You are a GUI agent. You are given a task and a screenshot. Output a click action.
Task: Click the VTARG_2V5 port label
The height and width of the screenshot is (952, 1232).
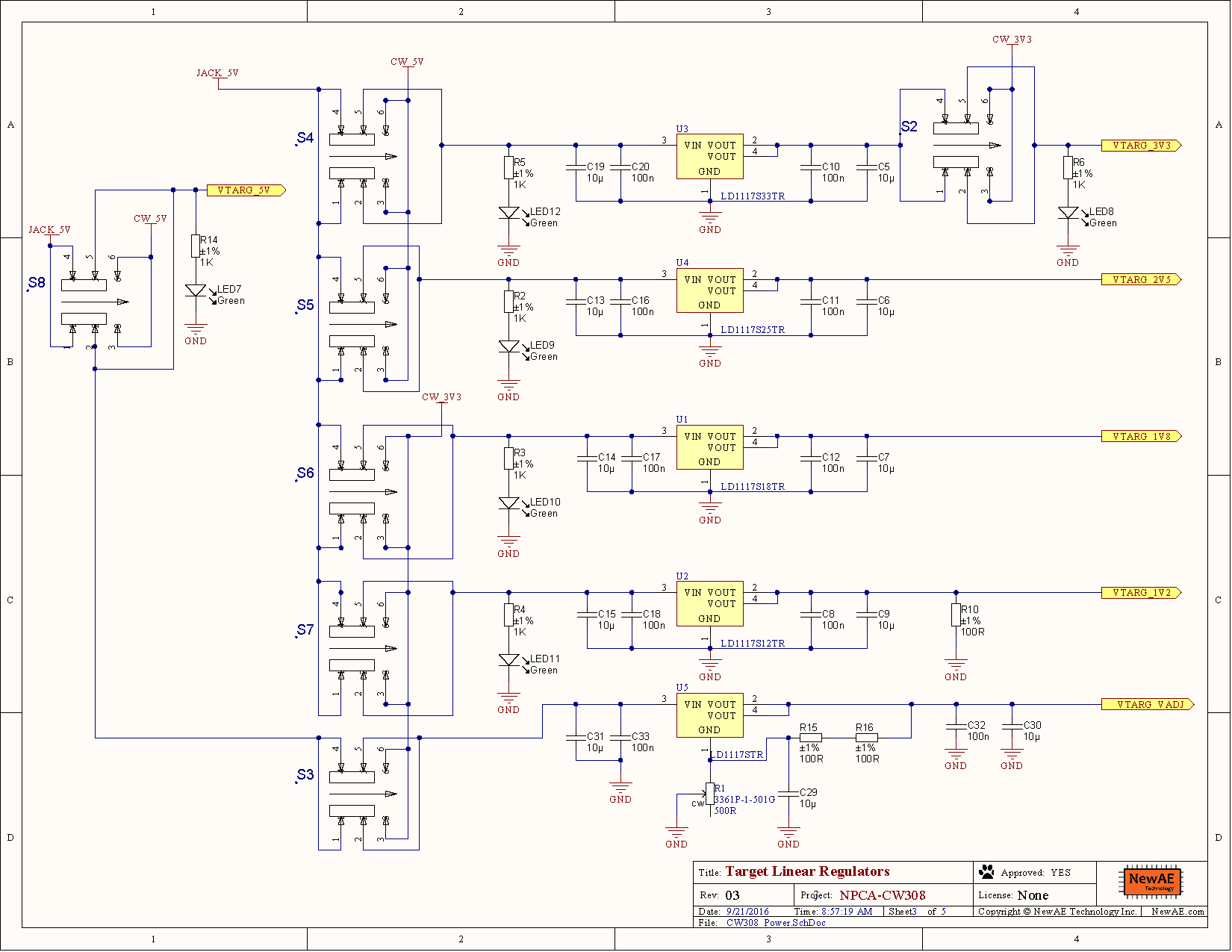[1142, 280]
